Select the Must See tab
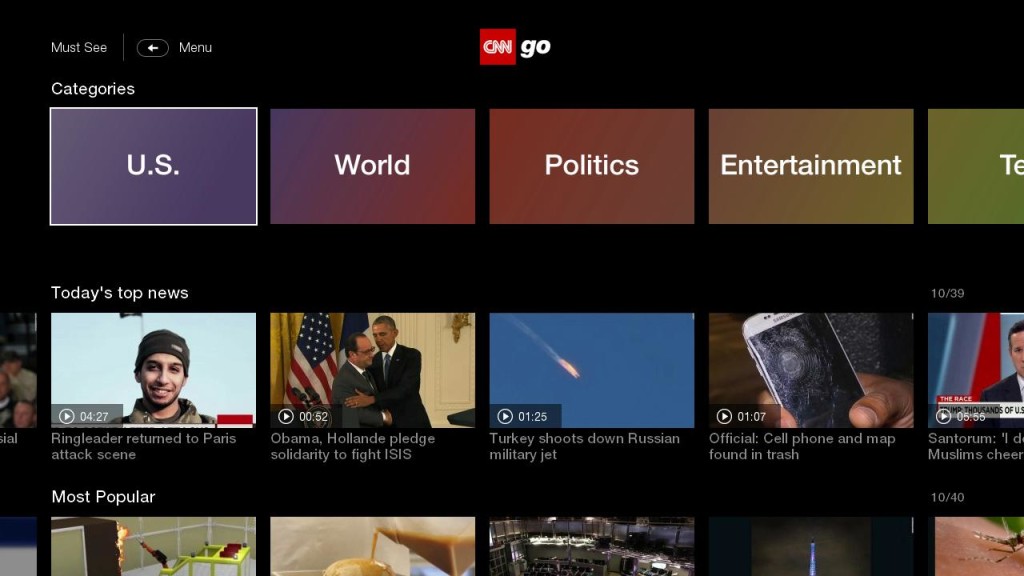 coord(79,47)
